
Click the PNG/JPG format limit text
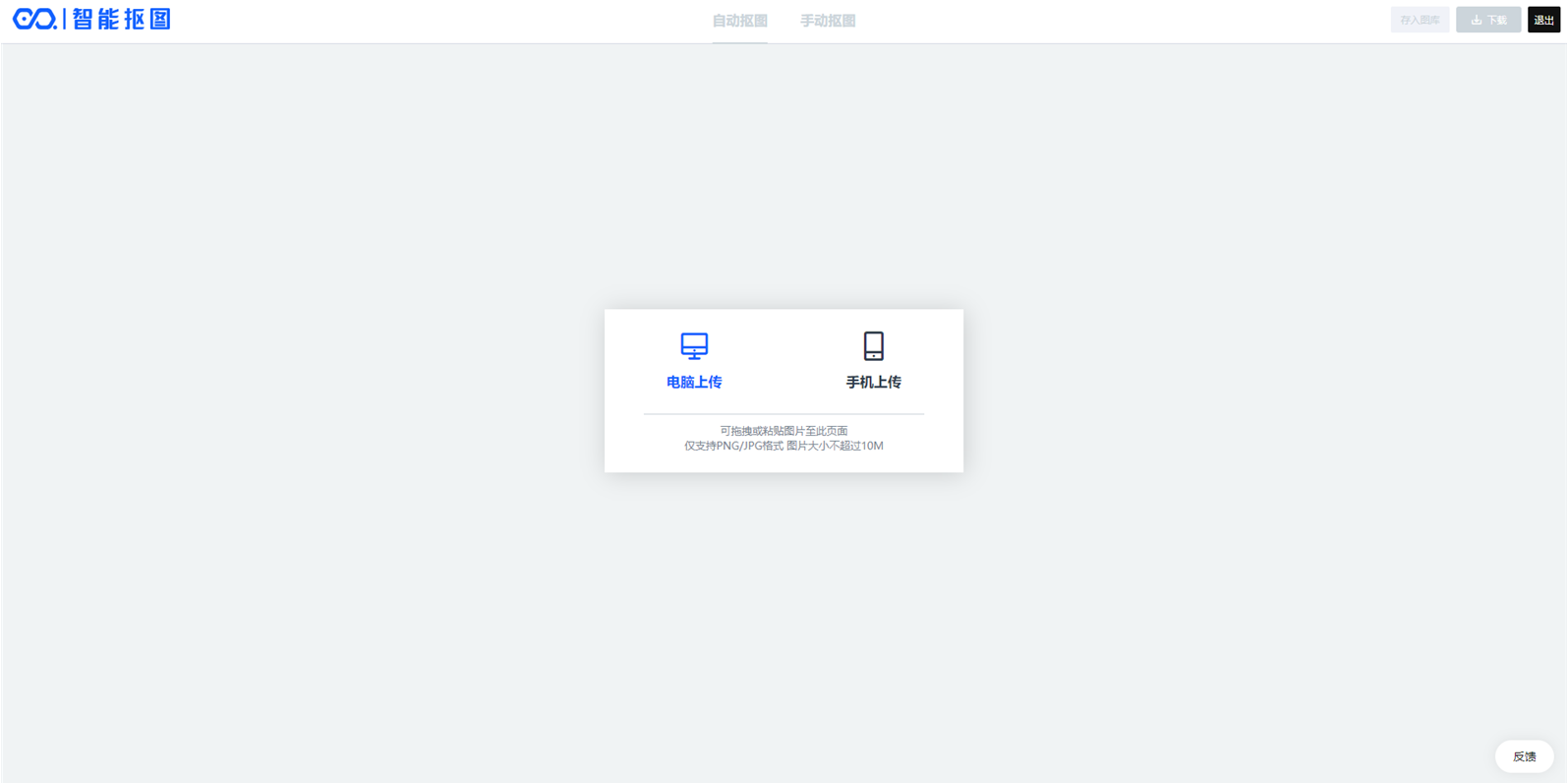click(784, 446)
